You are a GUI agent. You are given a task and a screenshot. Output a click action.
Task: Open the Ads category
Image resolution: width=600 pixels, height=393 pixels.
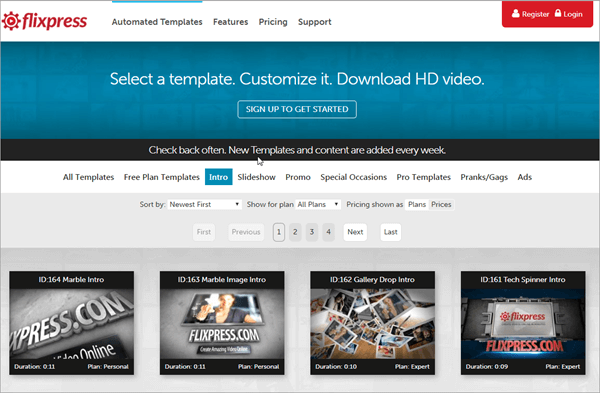pos(525,177)
